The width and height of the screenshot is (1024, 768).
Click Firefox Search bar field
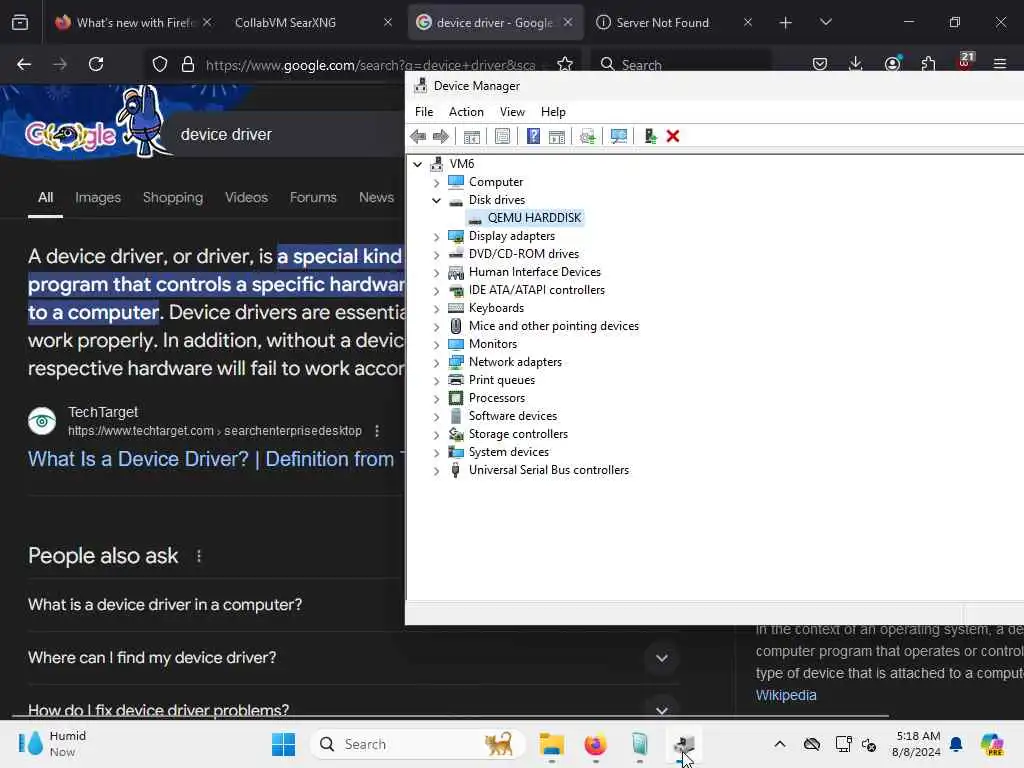(681, 64)
